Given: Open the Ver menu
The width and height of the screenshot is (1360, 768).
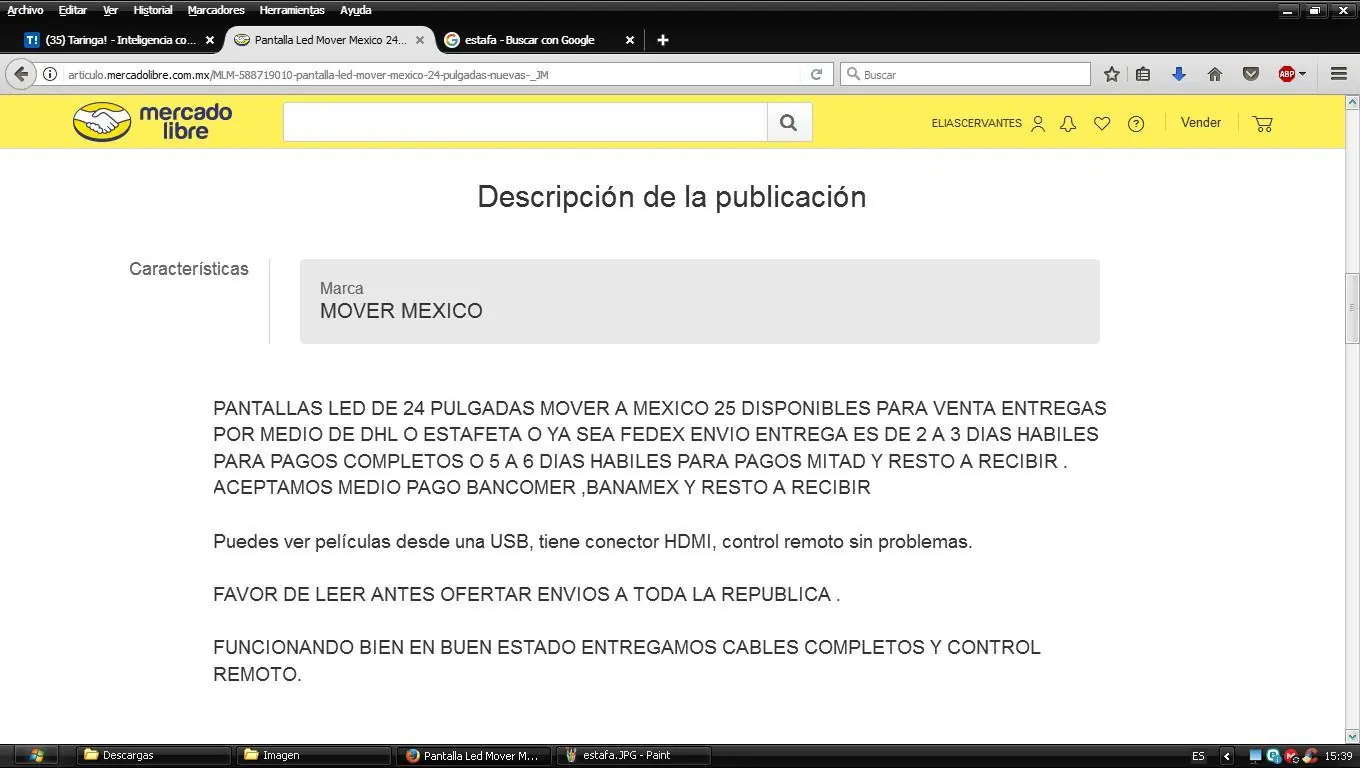Looking at the screenshot, I should coord(110,10).
